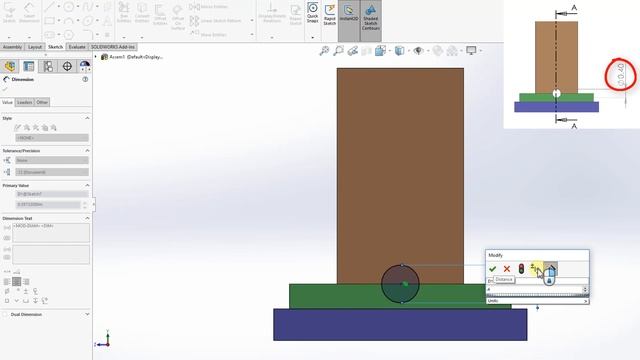Screen dimensions: 640x360
Task: Select the Circle sketch tool
Action: 69,7
